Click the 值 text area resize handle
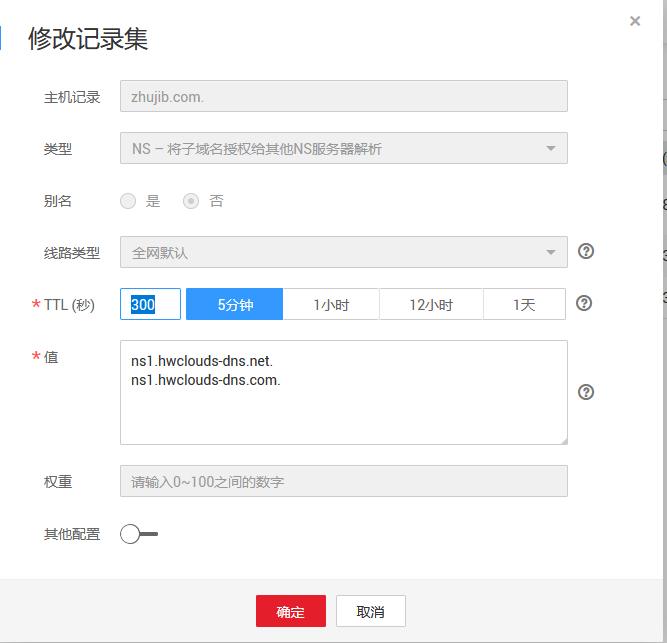 (x=563, y=439)
